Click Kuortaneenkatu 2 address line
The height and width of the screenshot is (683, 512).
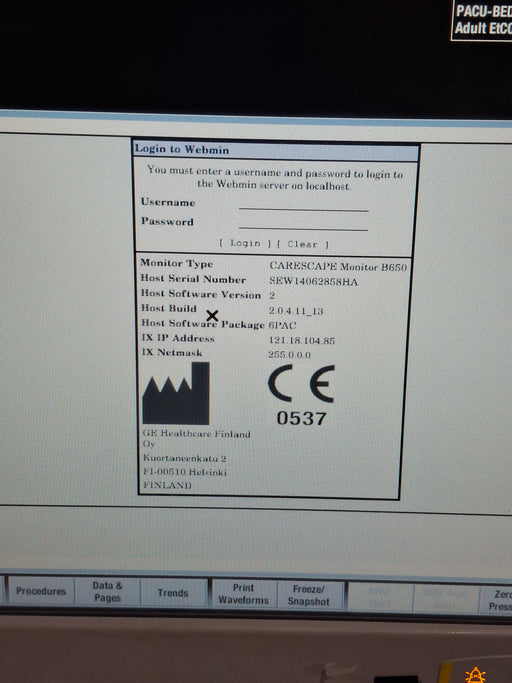point(185,458)
